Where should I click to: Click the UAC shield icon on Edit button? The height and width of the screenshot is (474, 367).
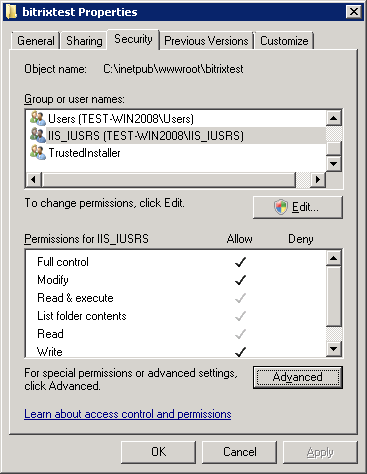coord(281,207)
